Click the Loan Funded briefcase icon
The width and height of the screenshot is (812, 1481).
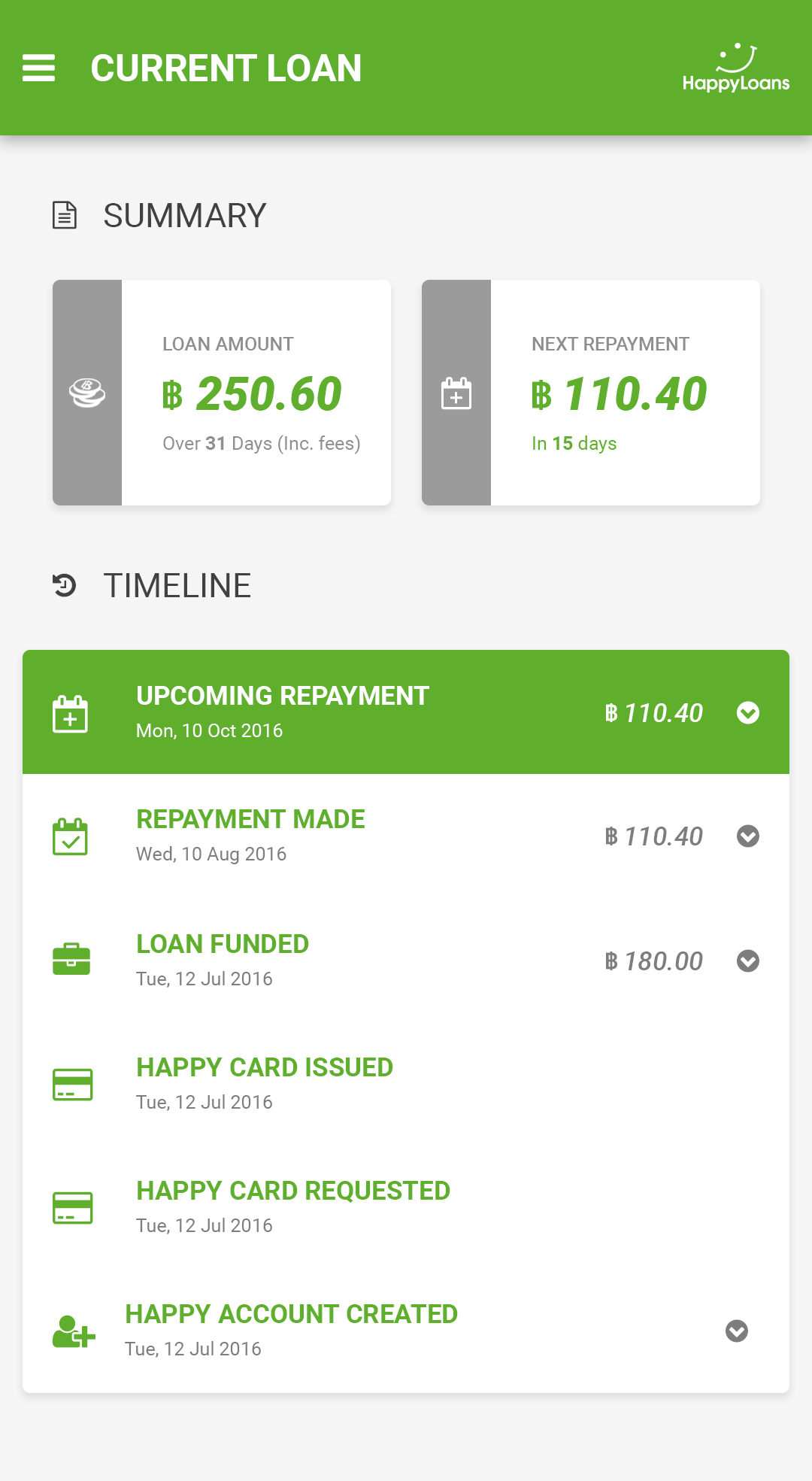[x=71, y=959]
